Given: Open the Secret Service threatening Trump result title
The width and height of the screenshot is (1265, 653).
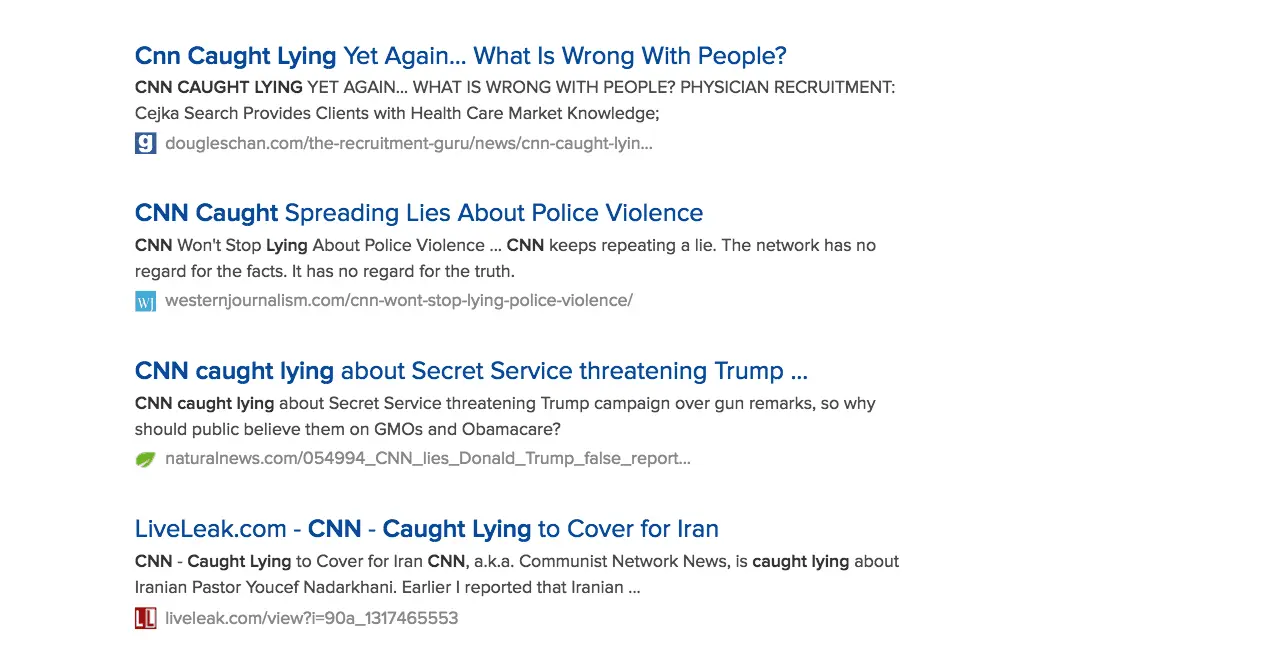Looking at the screenshot, I should coord(470,371).
